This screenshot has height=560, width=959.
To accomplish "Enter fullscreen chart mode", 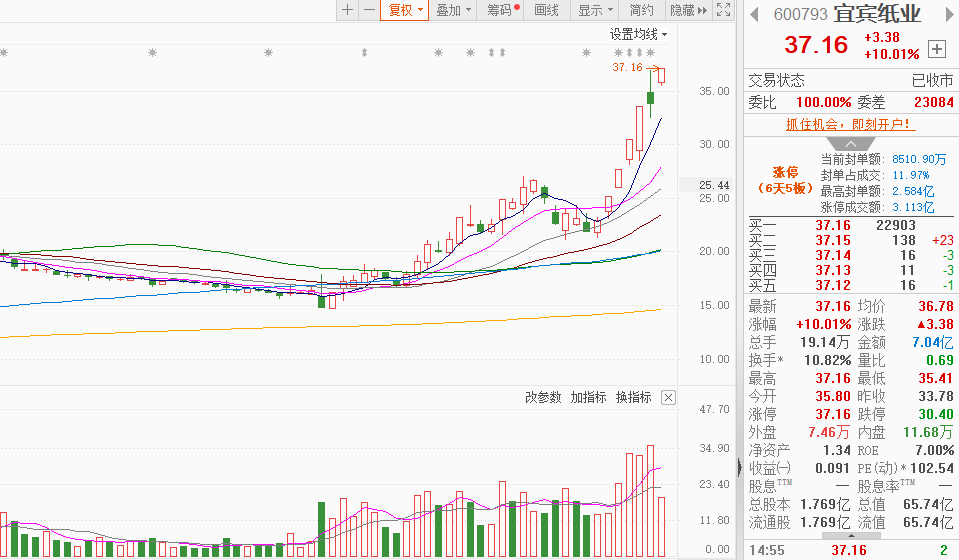I will (723, 10).
